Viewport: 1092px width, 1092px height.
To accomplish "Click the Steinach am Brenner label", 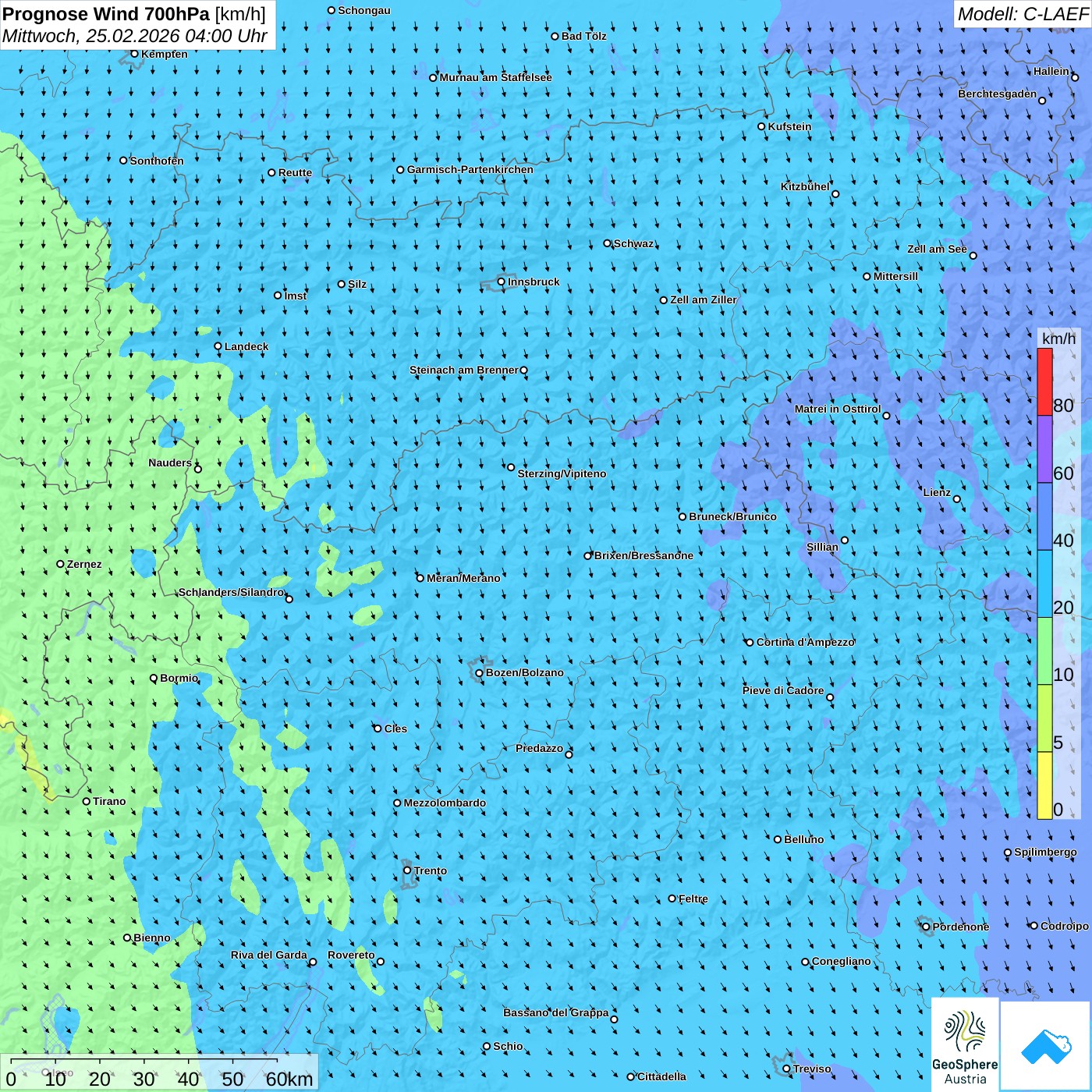I will point(464,370).
